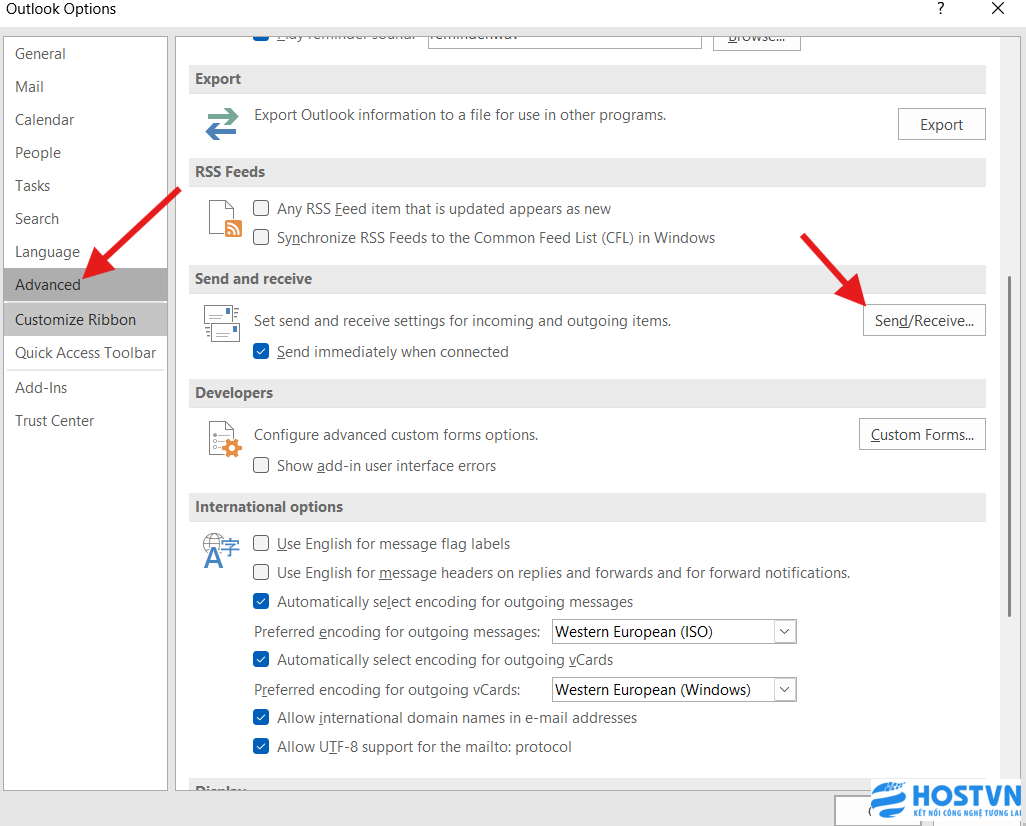Click the Help question mark icon
The image size is (1026, 826).
[940, 9]
